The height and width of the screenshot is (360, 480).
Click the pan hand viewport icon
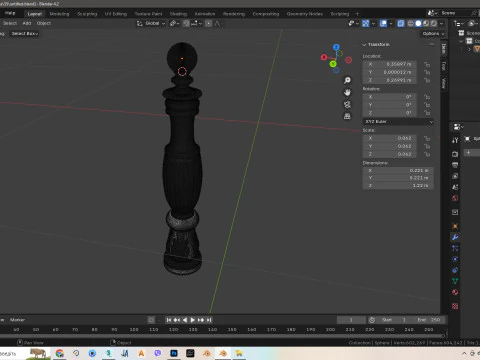coord(347,92)
